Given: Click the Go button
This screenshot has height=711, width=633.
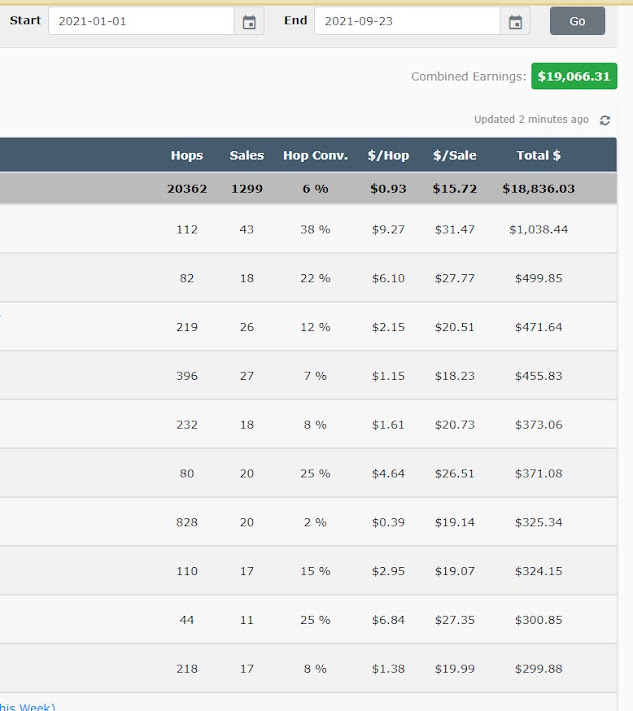Looking at the screenshot, I should click(x=577, y=21).
